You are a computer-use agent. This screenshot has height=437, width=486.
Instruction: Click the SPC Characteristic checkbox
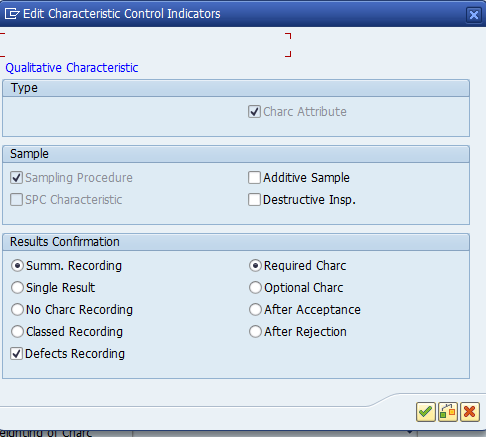(16, 200)
